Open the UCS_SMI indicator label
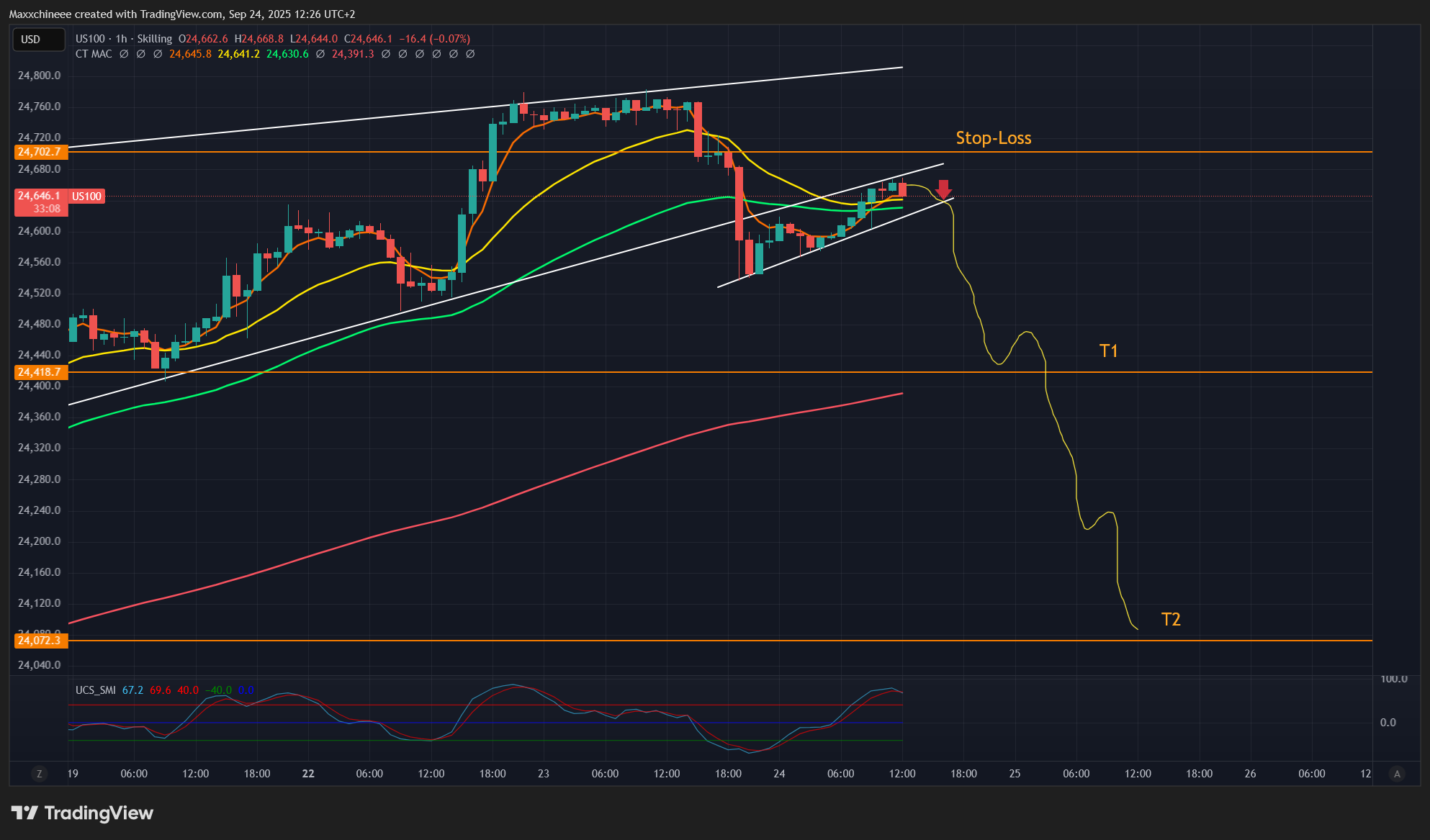Screen dimensions: 1430x840 [x=96, y=690]
